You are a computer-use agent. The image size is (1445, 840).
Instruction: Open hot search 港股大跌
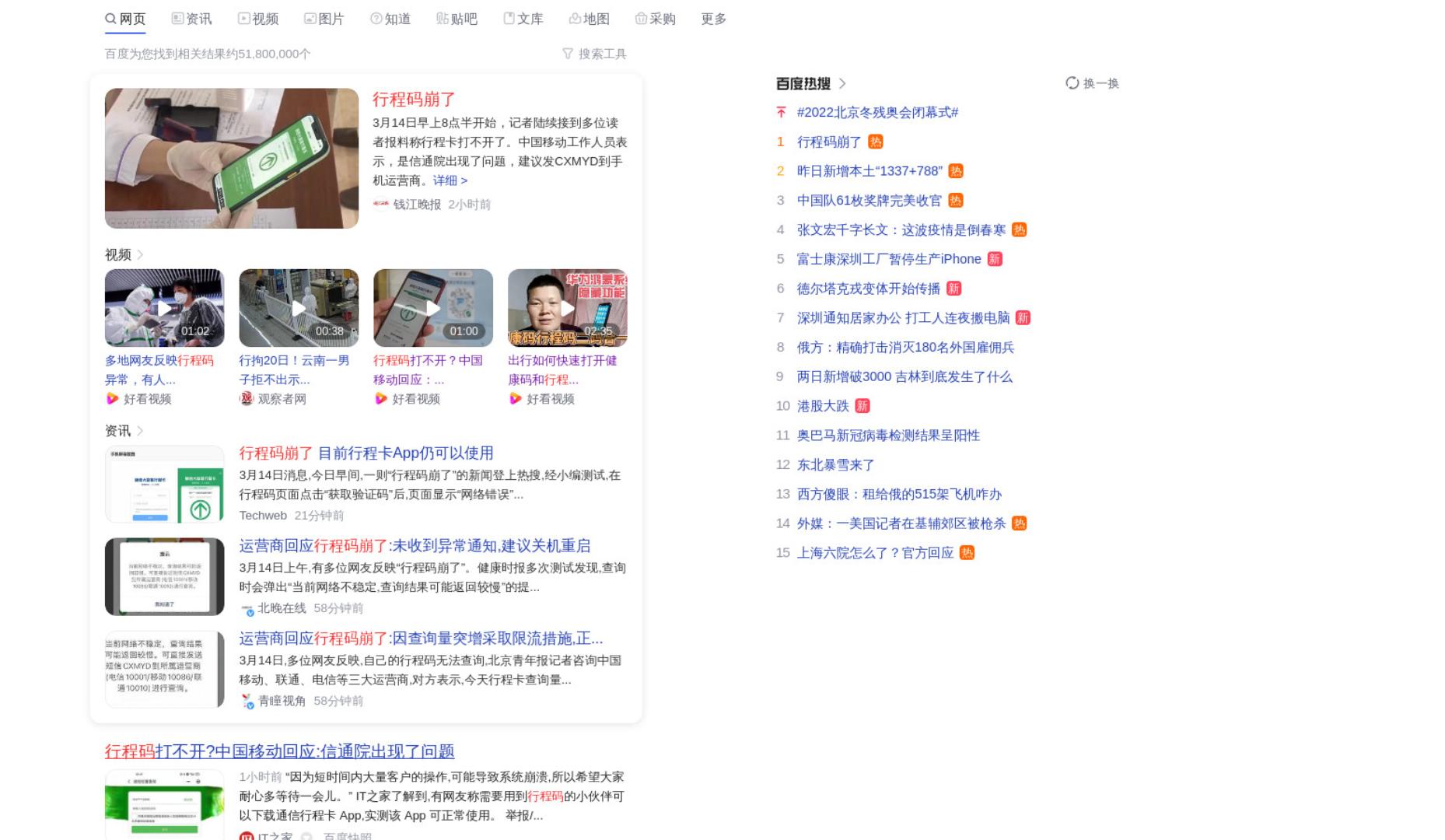click(x=823, y=406)
